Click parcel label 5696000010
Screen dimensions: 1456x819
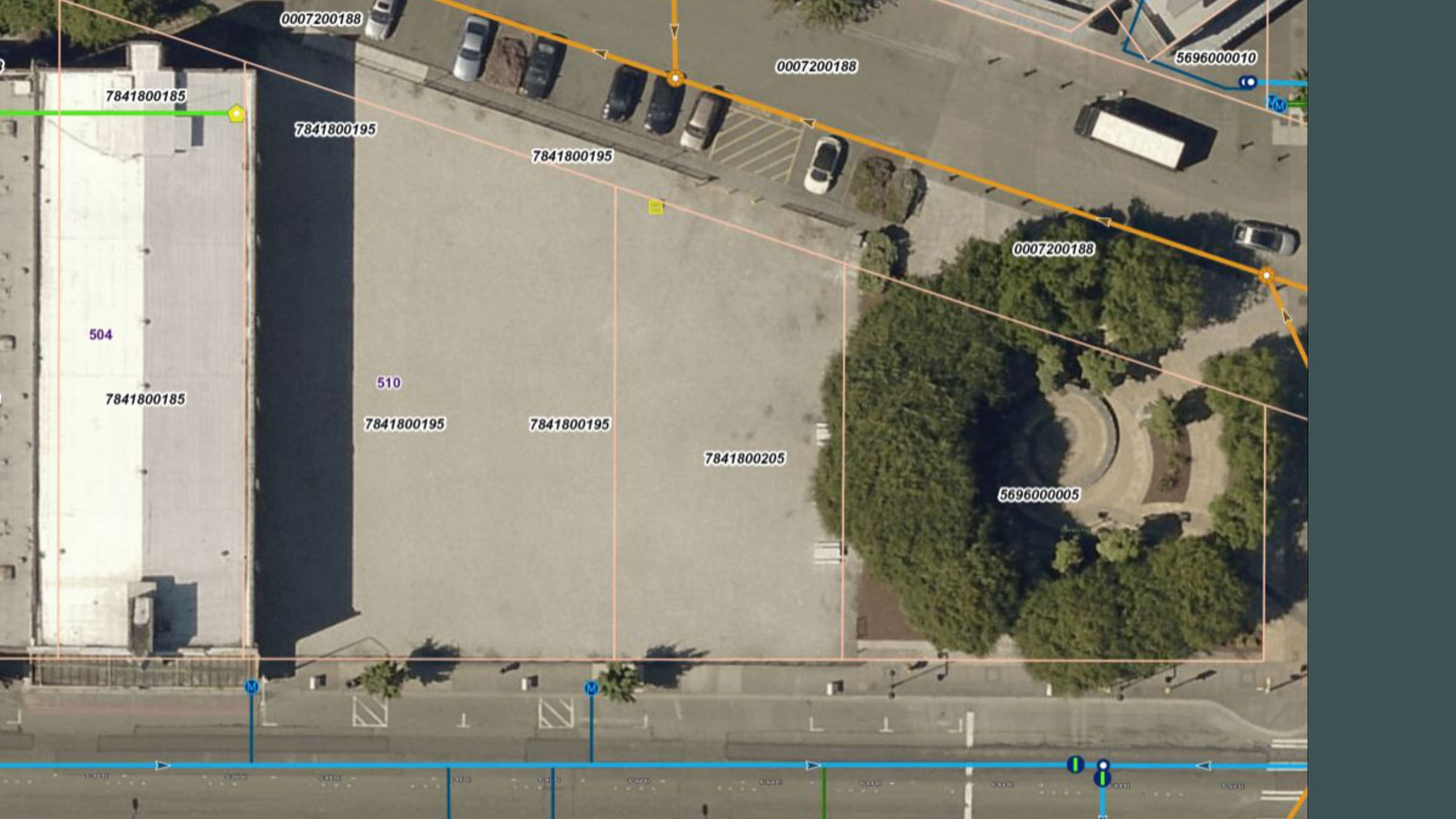pyautogui.click(x=1216, y=58)
